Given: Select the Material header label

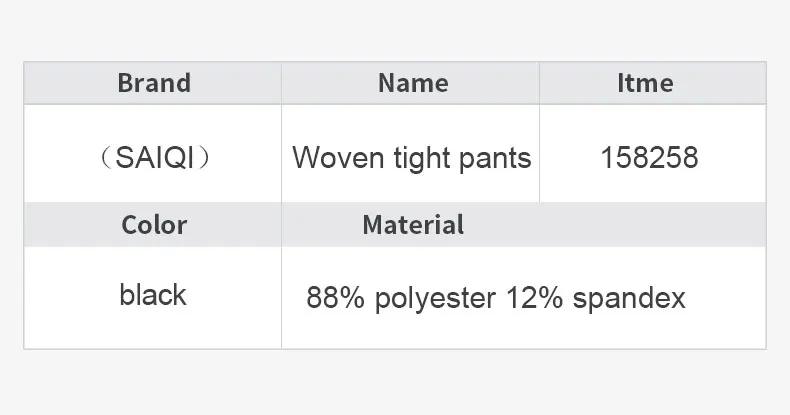Looking at the screenshot, I should point(413,225).
